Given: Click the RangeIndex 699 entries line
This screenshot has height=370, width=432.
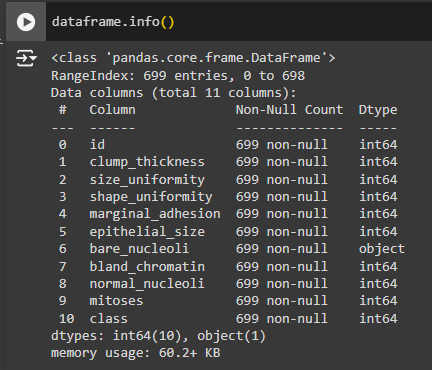Looking at the screenshot, I should (x=178, y=76).
